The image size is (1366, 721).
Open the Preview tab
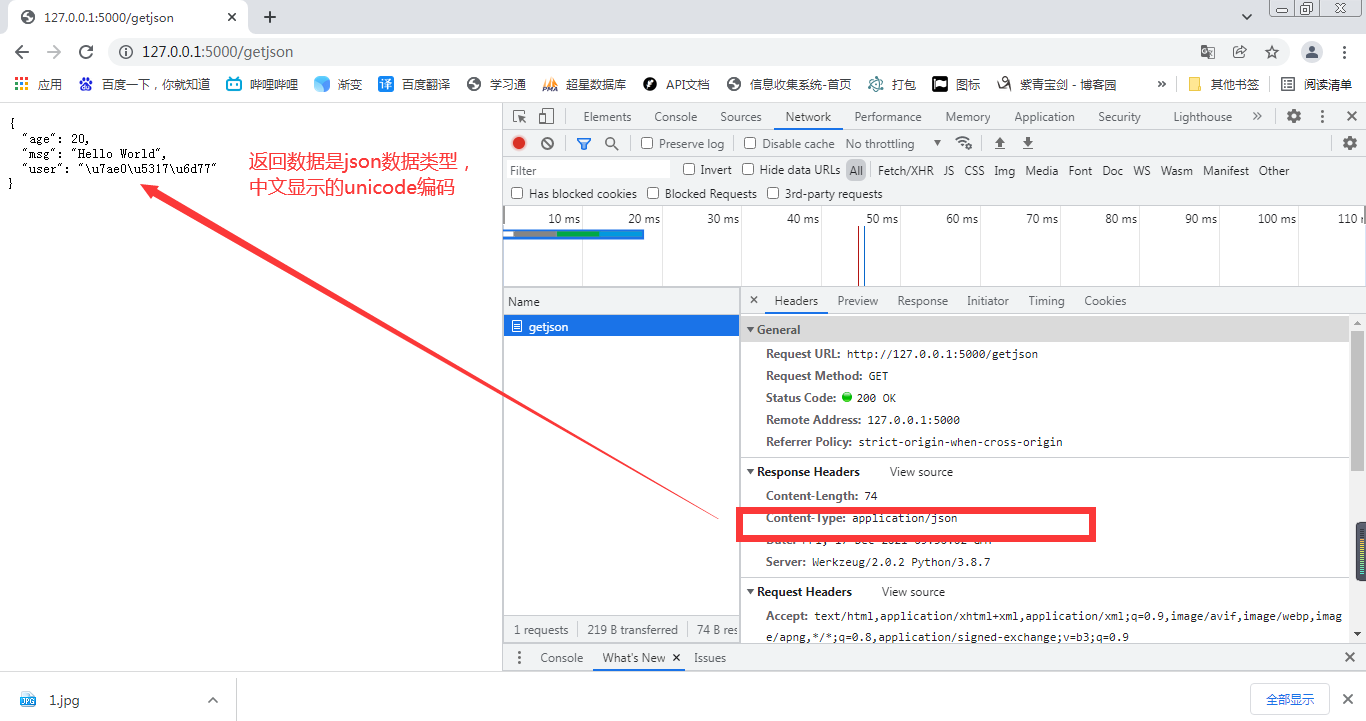(858, 301)
